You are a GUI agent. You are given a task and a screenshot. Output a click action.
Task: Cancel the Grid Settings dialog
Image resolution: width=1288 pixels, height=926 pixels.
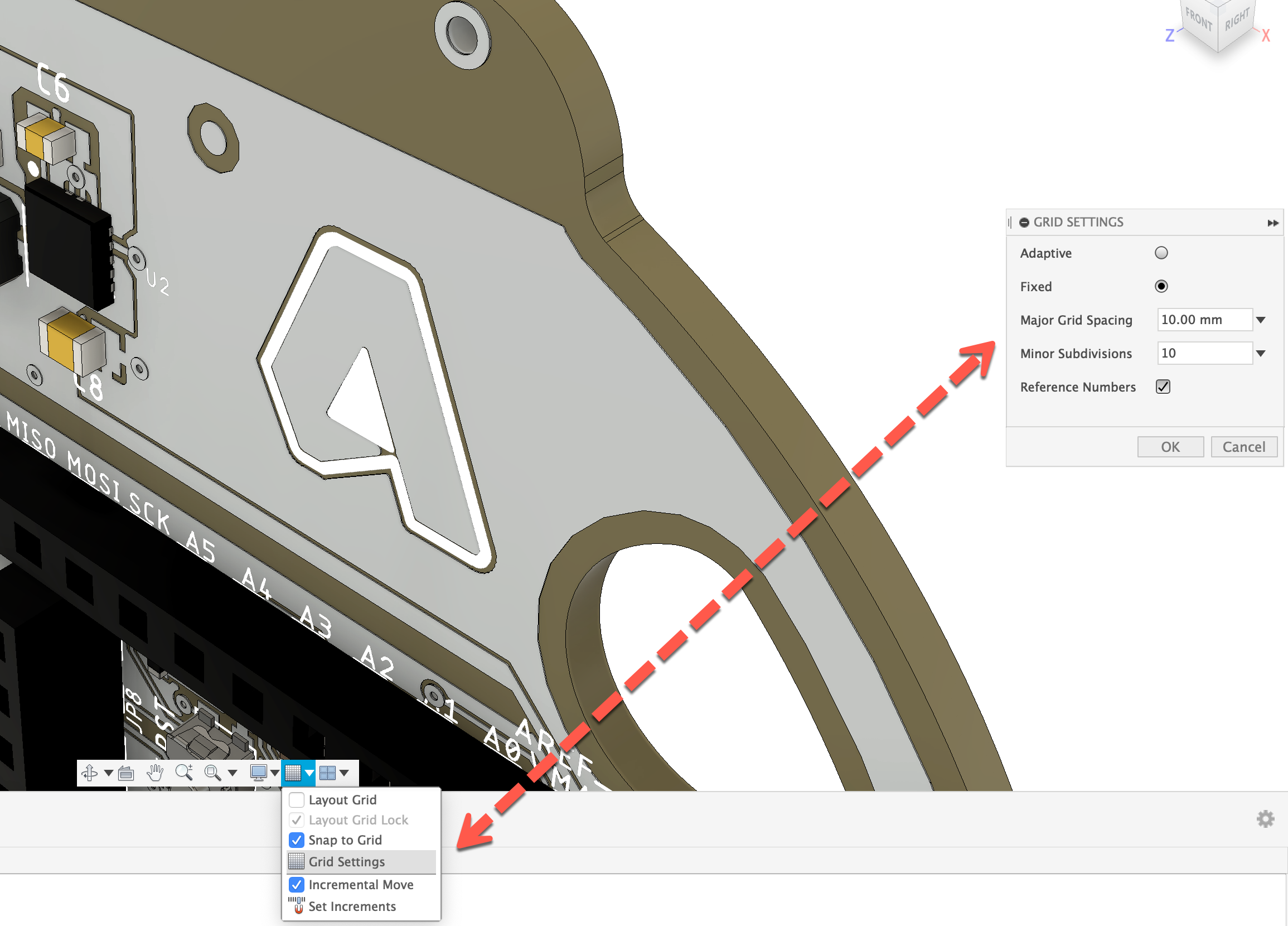[x=1244, y=446]
